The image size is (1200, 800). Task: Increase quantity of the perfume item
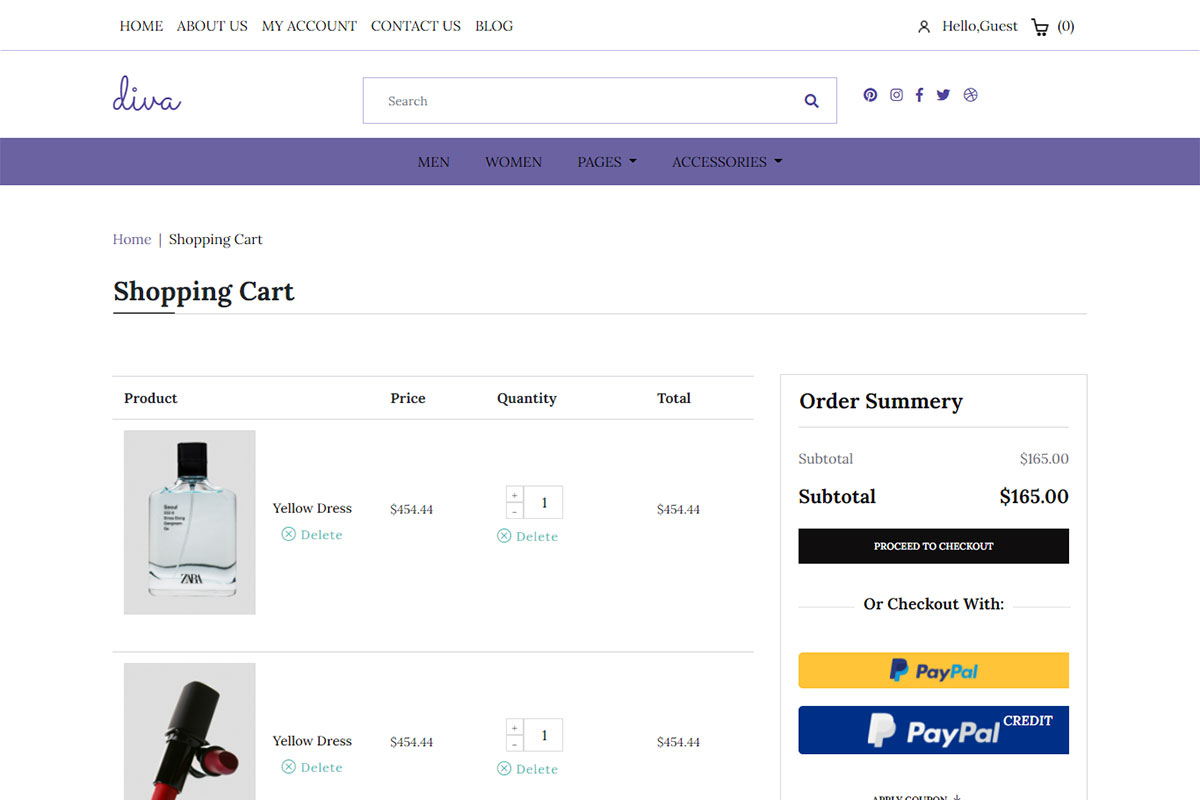coord(514,495)
